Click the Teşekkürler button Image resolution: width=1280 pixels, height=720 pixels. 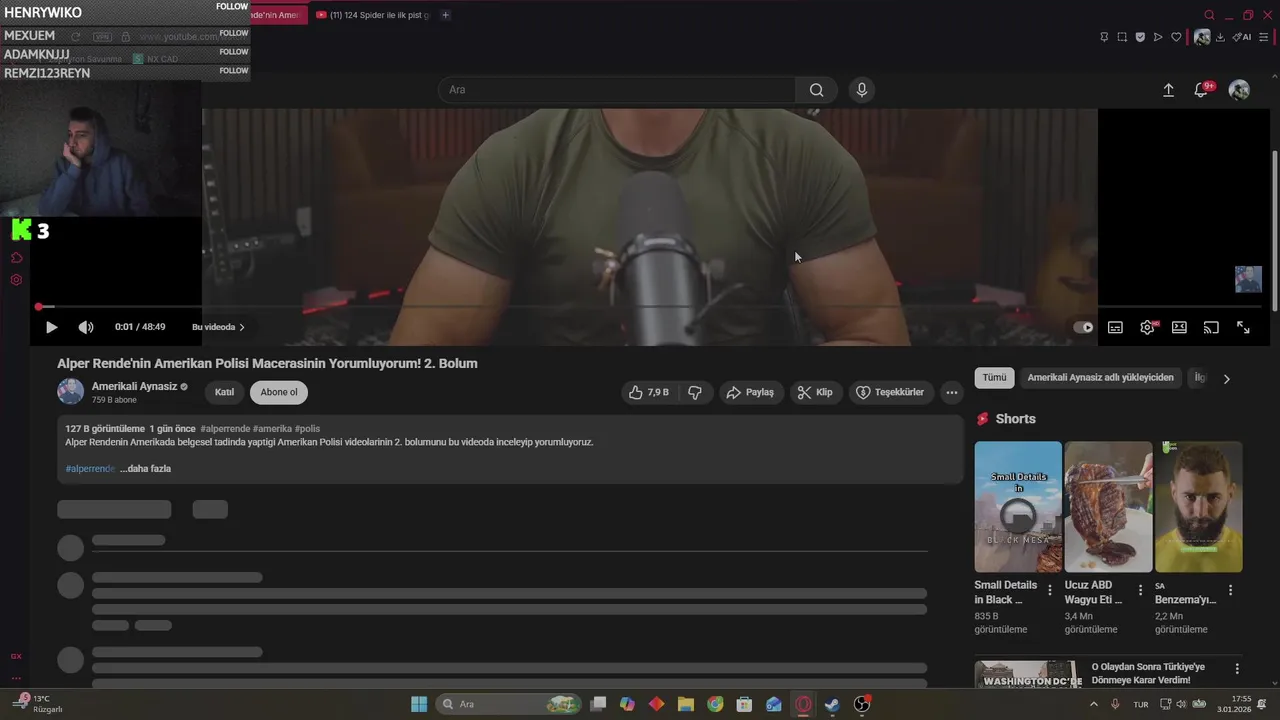click(x=890, y=392)
